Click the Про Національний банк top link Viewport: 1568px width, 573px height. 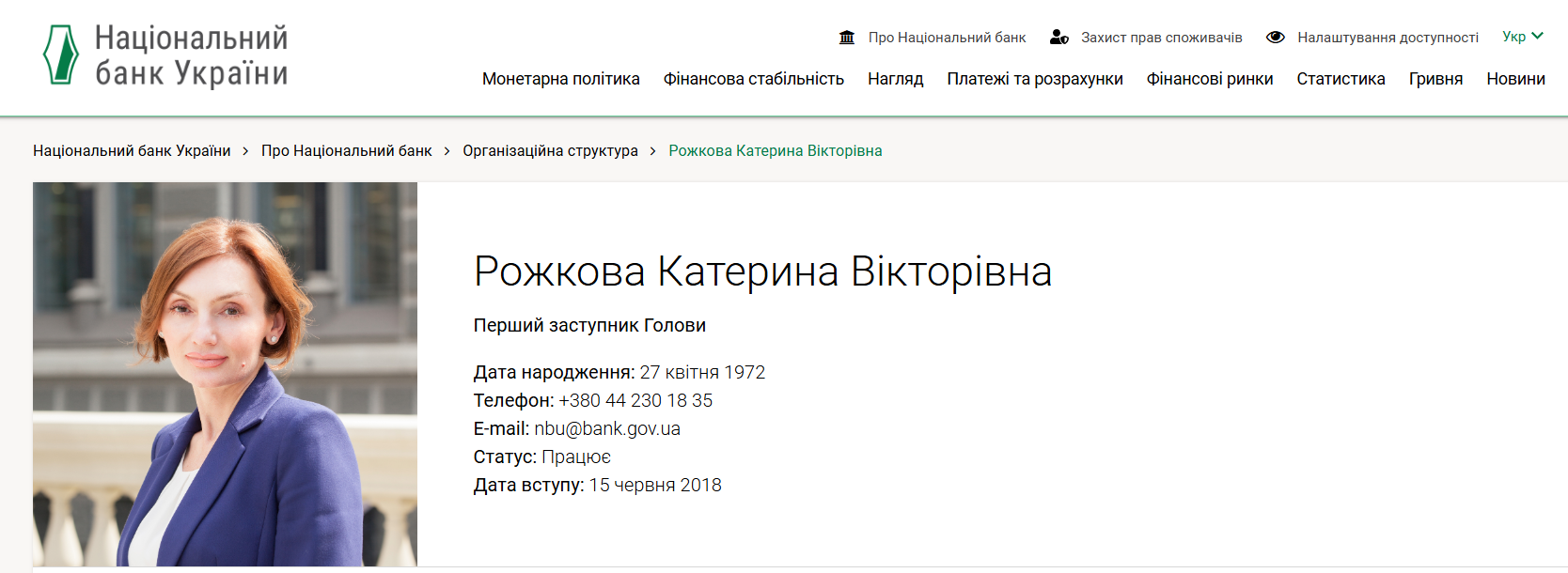point(947,38)
